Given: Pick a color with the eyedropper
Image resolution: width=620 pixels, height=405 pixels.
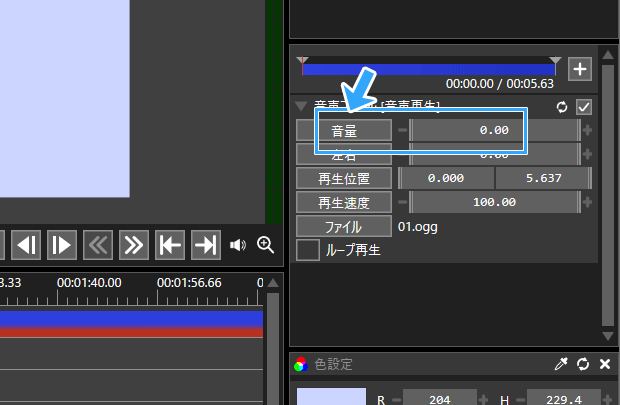Looking at the screenshot, I should pos(561,364).
